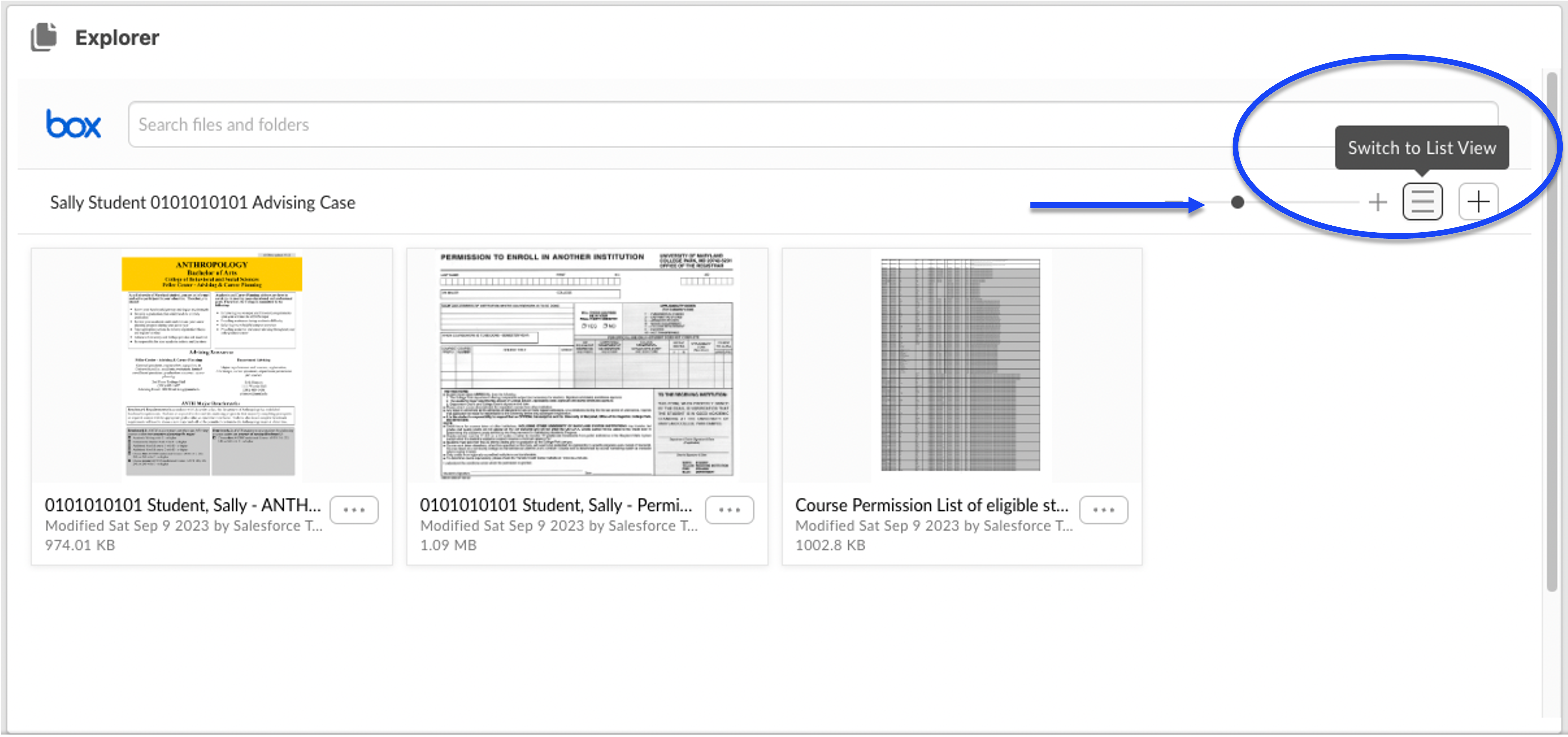The height and width of the screenshot is (737, 1568).
Task: Click the options ellipsis icon on the ANTH file
Action: pos(354,510)
